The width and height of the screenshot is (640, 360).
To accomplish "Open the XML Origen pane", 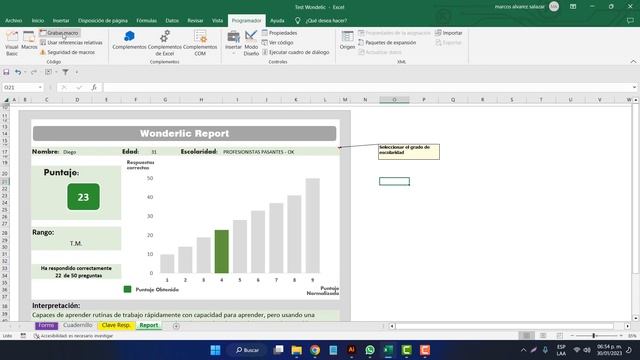I will [x=347, y=40].
